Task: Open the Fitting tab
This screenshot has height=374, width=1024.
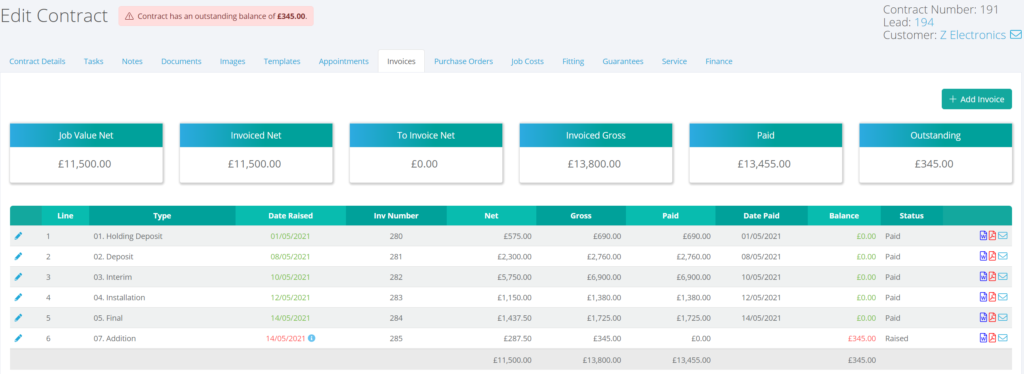Action: pyautogui.click(x=573, y=61)
